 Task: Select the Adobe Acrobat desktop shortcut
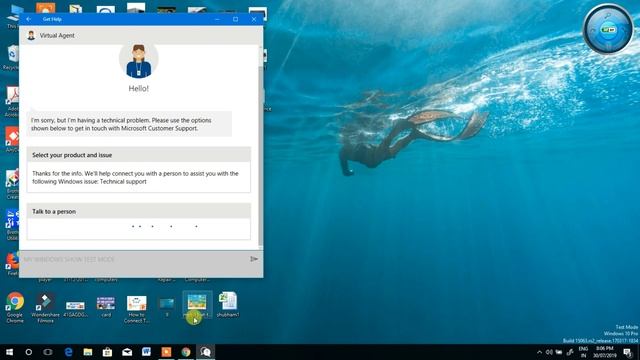click(x=12, y=102)
